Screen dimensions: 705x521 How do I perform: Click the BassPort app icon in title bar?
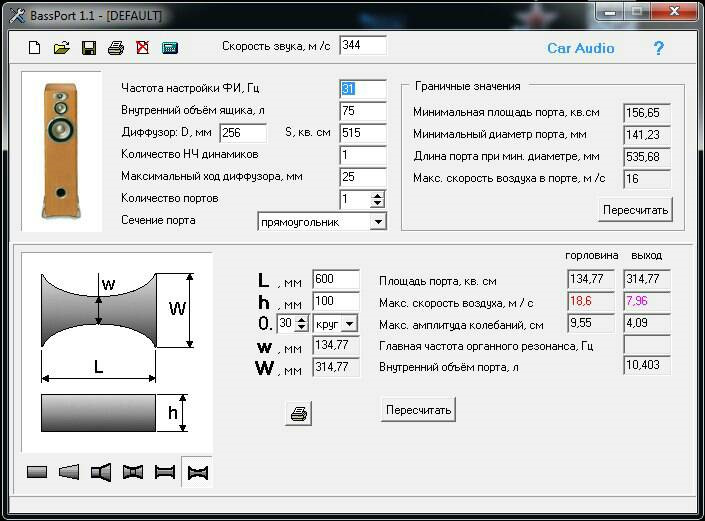click(18, 16)
